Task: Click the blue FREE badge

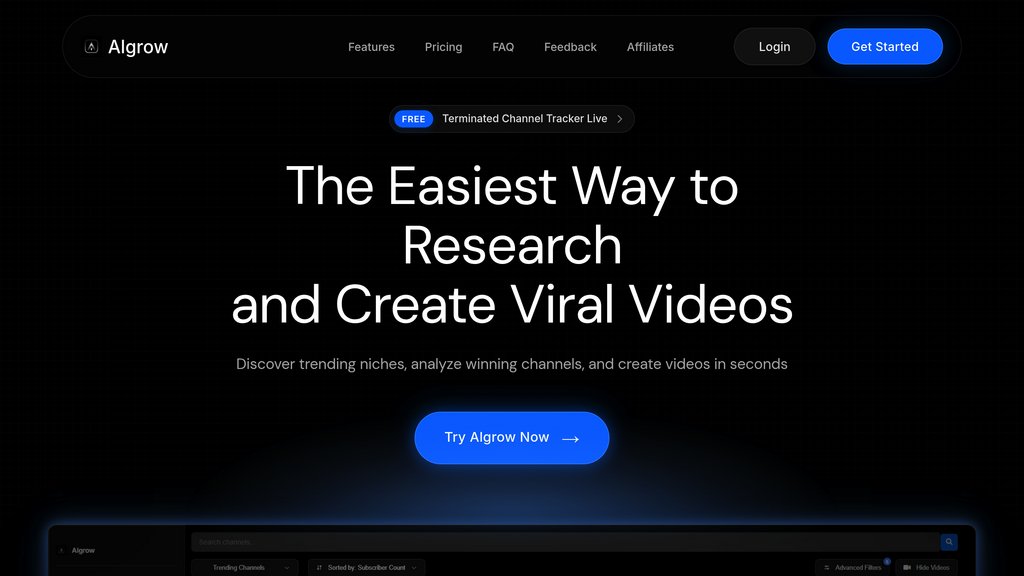Action: tap(413, 119)
